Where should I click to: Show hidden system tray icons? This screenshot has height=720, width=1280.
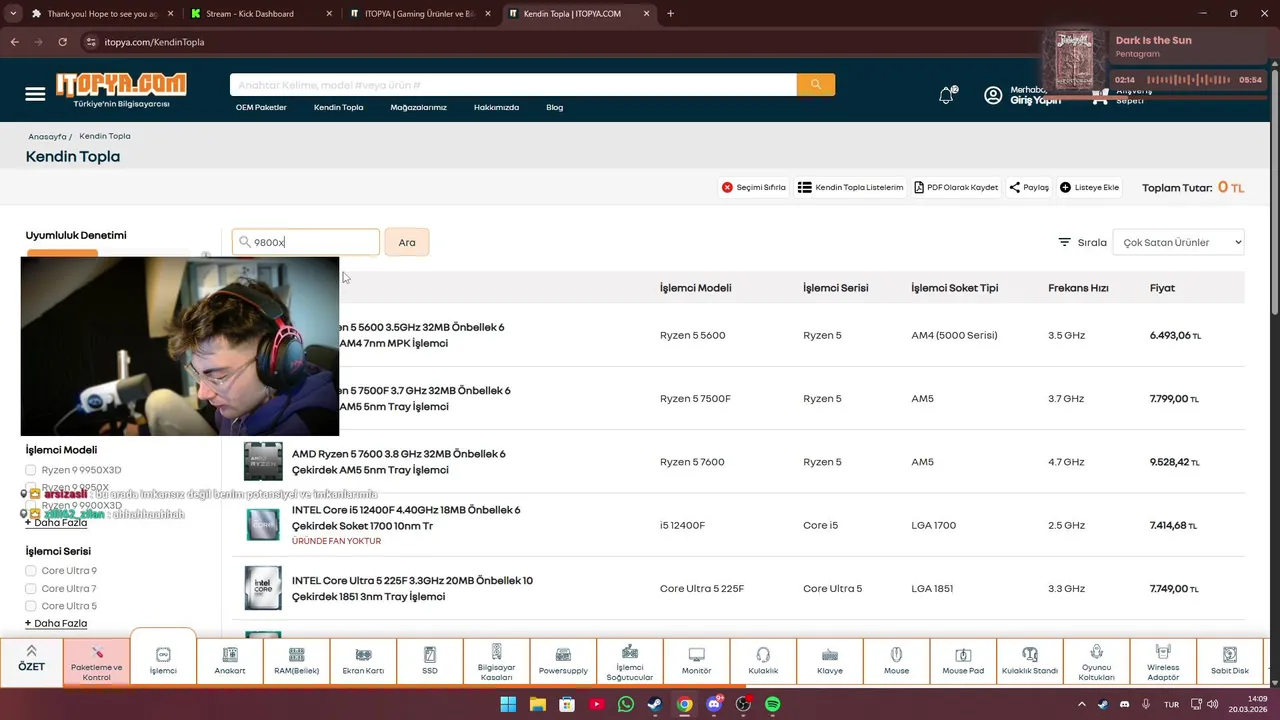click(1081, 704)
